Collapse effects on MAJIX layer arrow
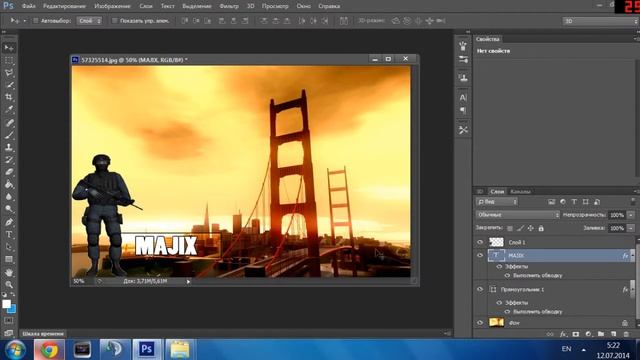Image resolution: width=640 pixels, height=360 pixels. [x=633, y=256]
